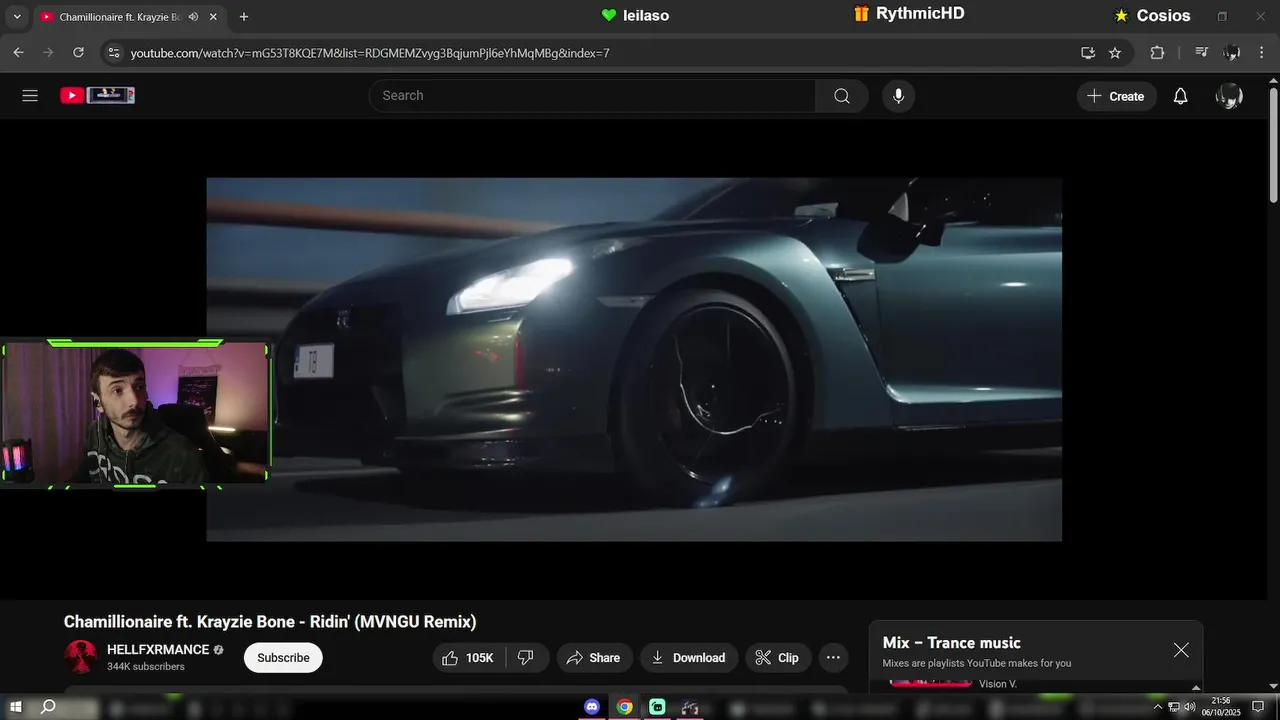Open YouTube notifications bell
This screenshot has height=720, width=1280.
(1180, 96)
